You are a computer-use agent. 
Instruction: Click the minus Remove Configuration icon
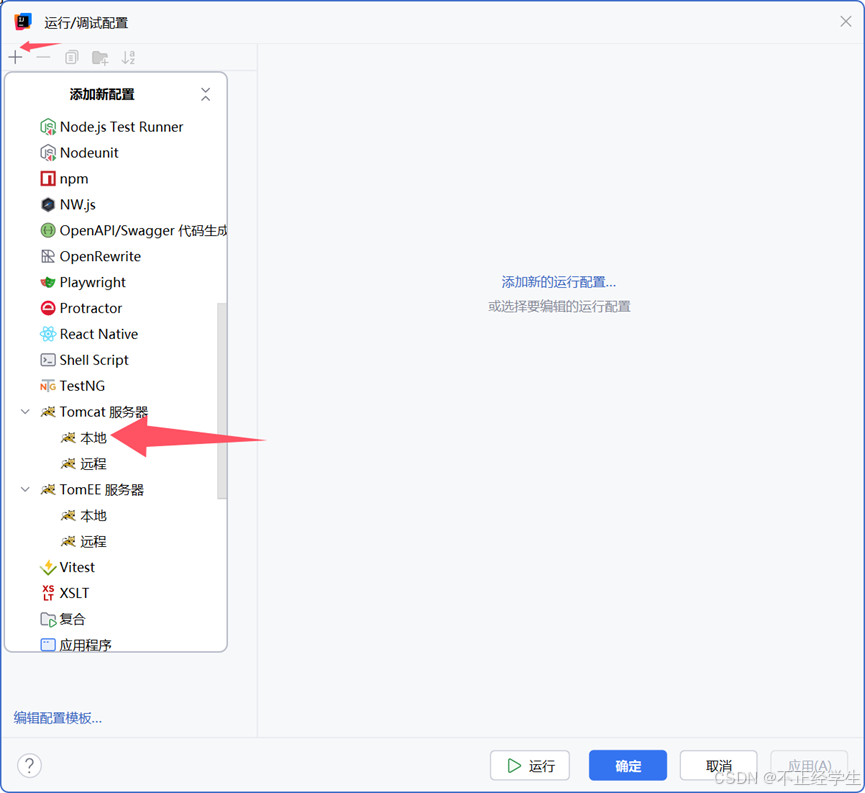click(x=43, y=57)
